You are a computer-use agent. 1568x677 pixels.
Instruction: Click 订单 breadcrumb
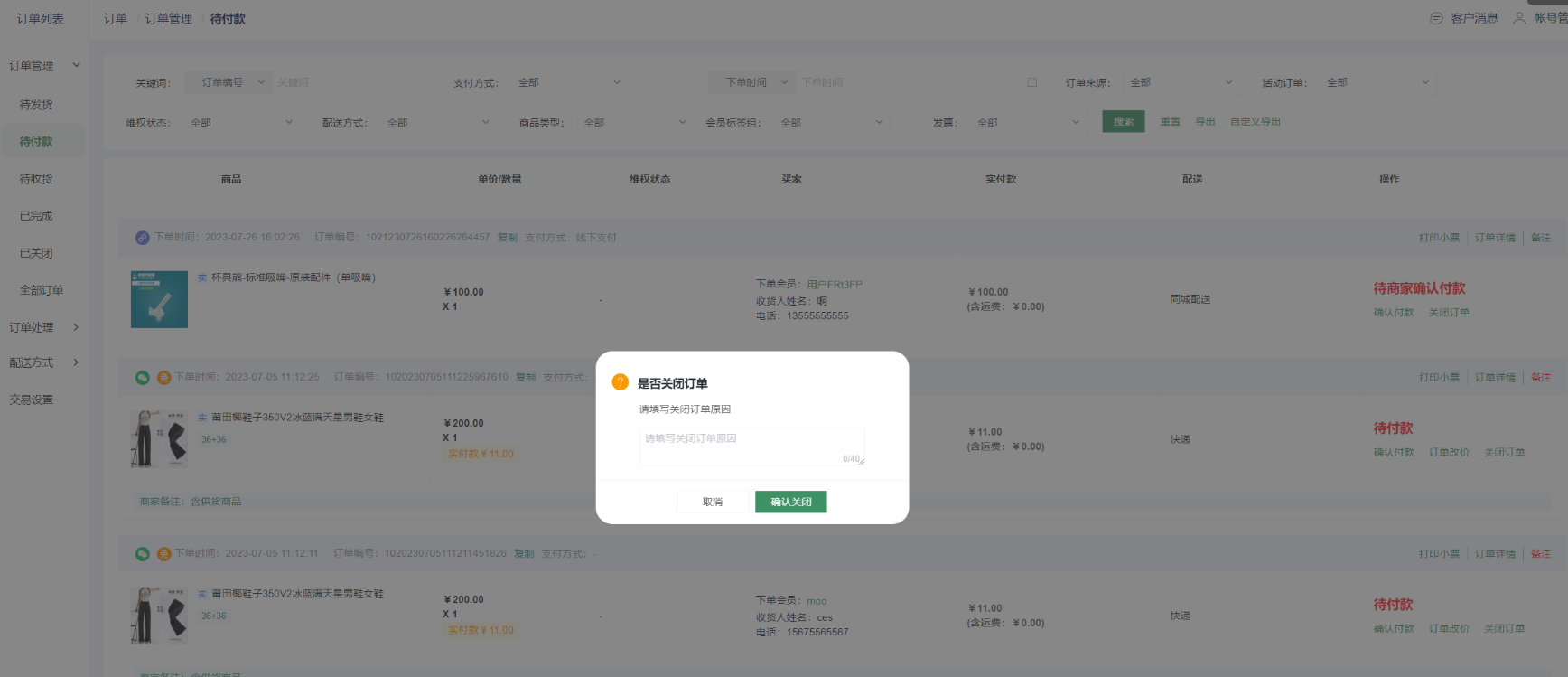click(x=116, y=19)
